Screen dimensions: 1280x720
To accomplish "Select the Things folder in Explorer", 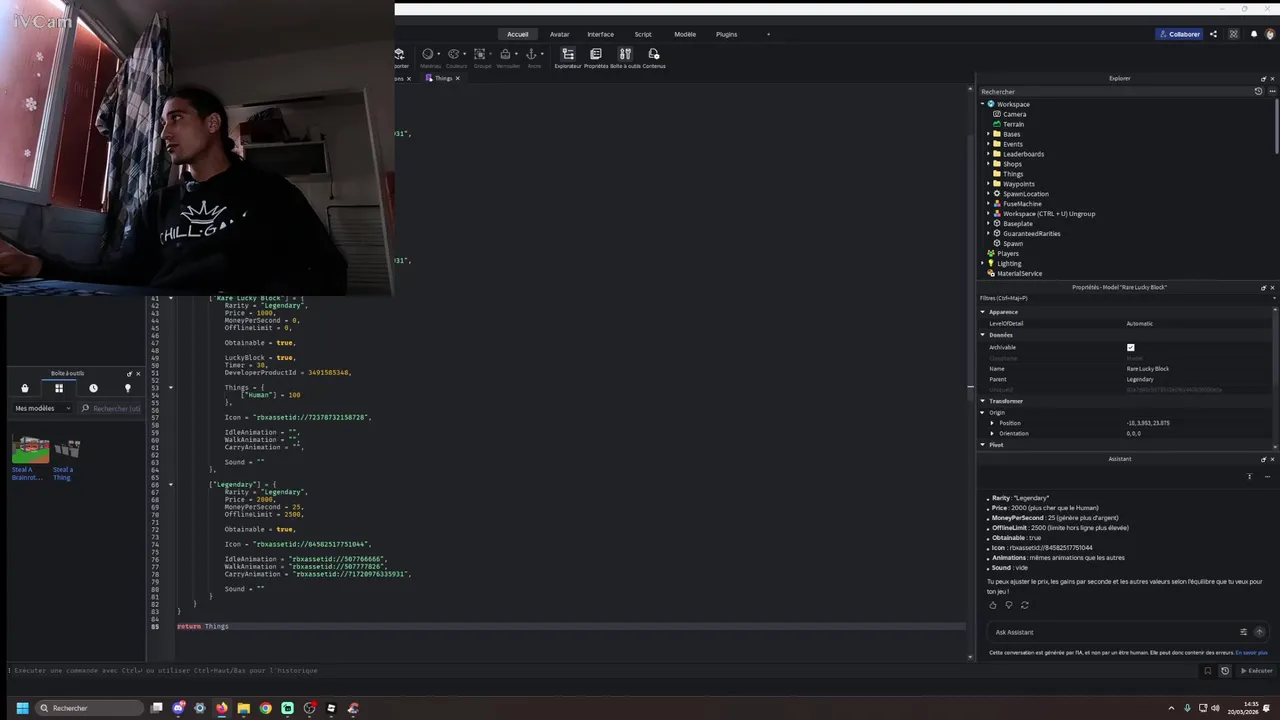I will click(x=1012, y=174).
